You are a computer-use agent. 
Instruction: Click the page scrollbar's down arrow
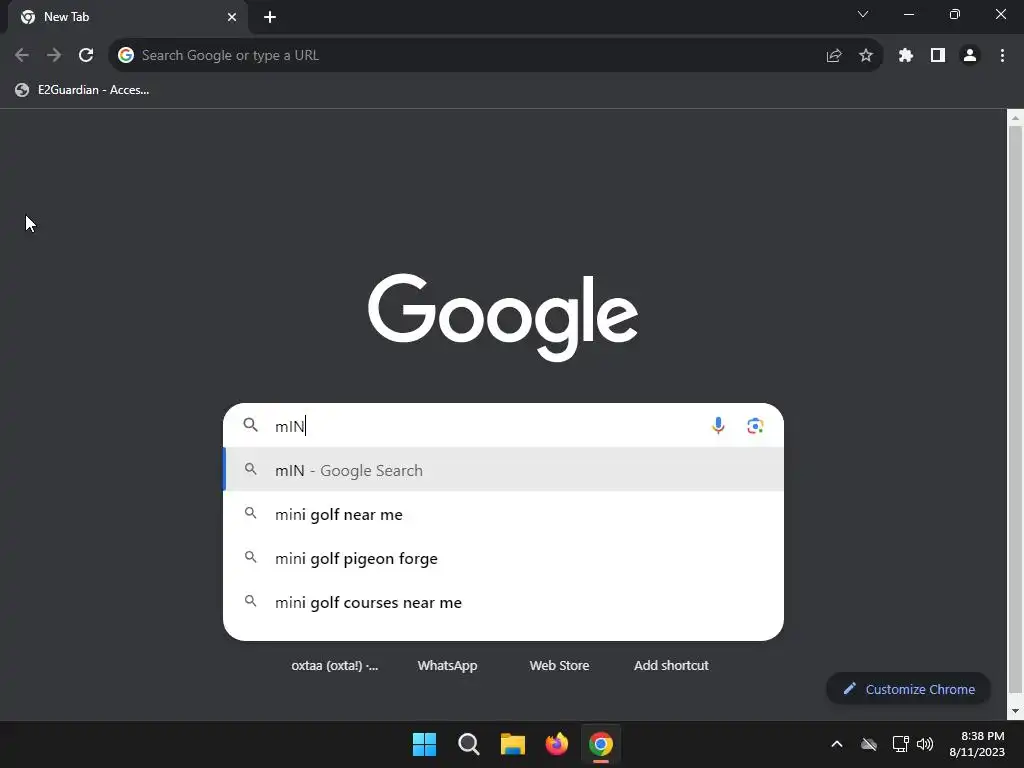pos(1015,711)
